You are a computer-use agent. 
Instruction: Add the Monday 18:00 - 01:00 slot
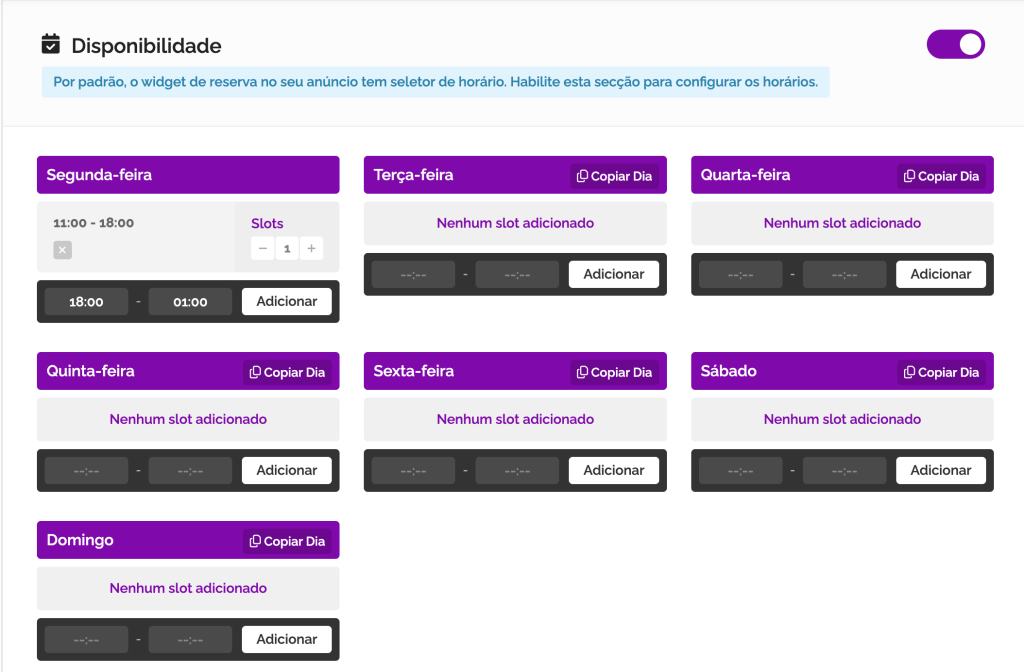coord(286,301)
